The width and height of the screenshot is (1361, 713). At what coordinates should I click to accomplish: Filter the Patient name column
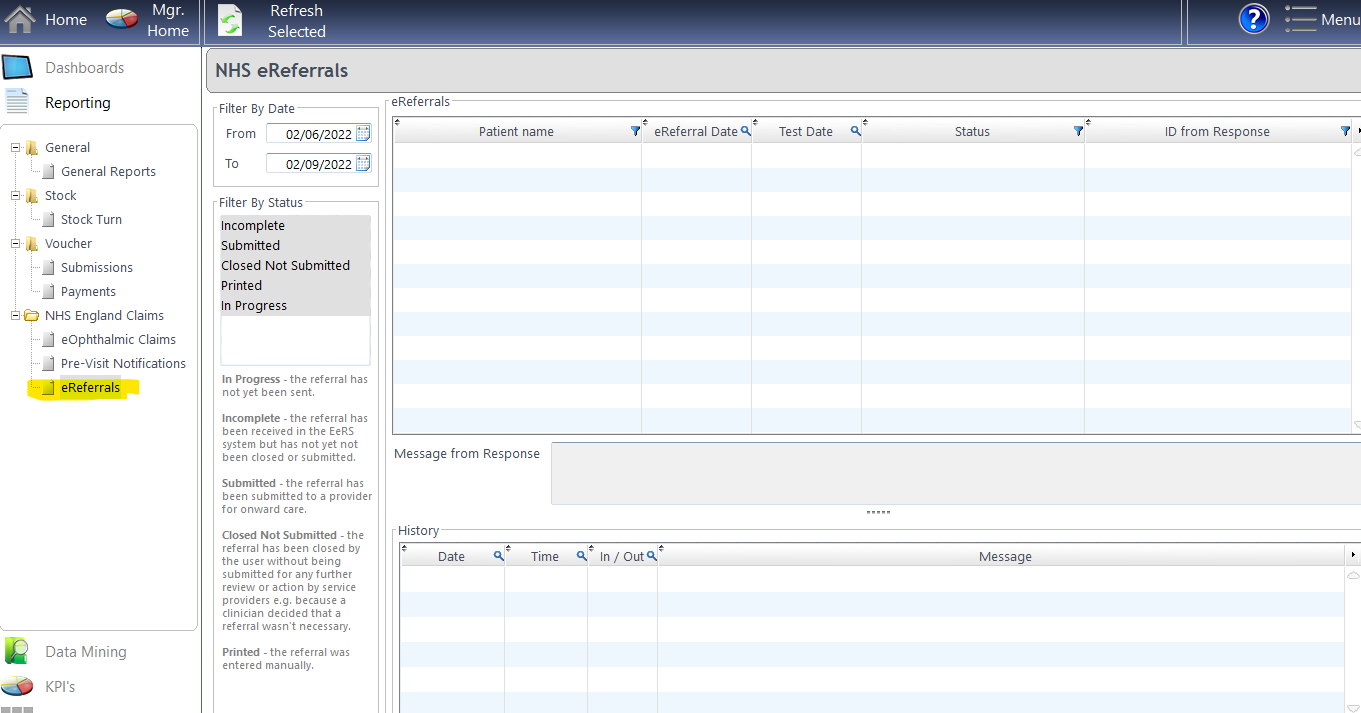tap(635, 131)
